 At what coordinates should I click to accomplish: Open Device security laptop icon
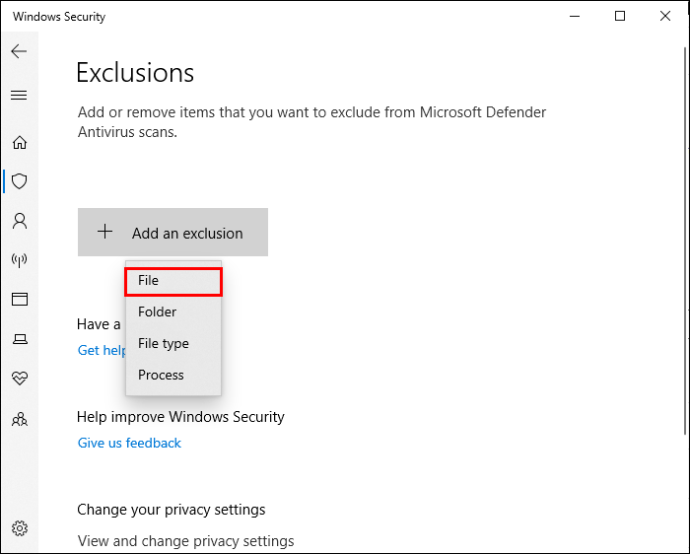point(18,339)
